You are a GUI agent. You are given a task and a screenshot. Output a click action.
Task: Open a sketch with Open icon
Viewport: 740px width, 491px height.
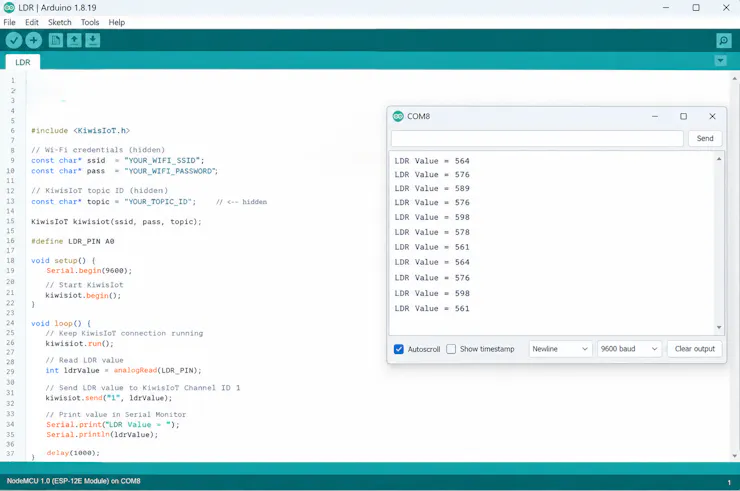[74, 41]
